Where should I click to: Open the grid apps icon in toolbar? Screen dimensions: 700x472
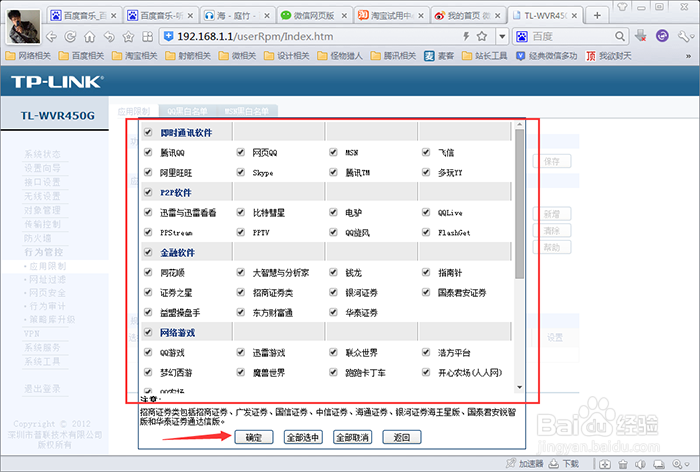click(147, 37)
